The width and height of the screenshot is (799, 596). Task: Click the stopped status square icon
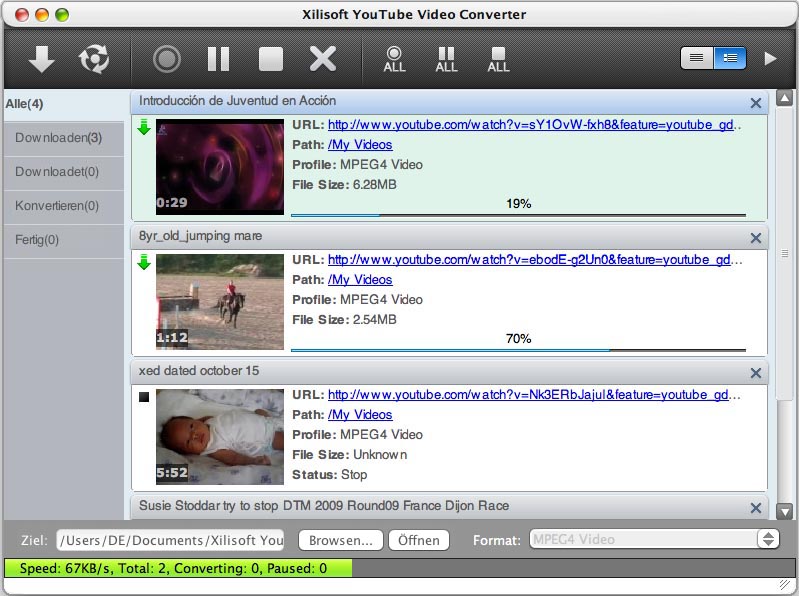[144, 397]
